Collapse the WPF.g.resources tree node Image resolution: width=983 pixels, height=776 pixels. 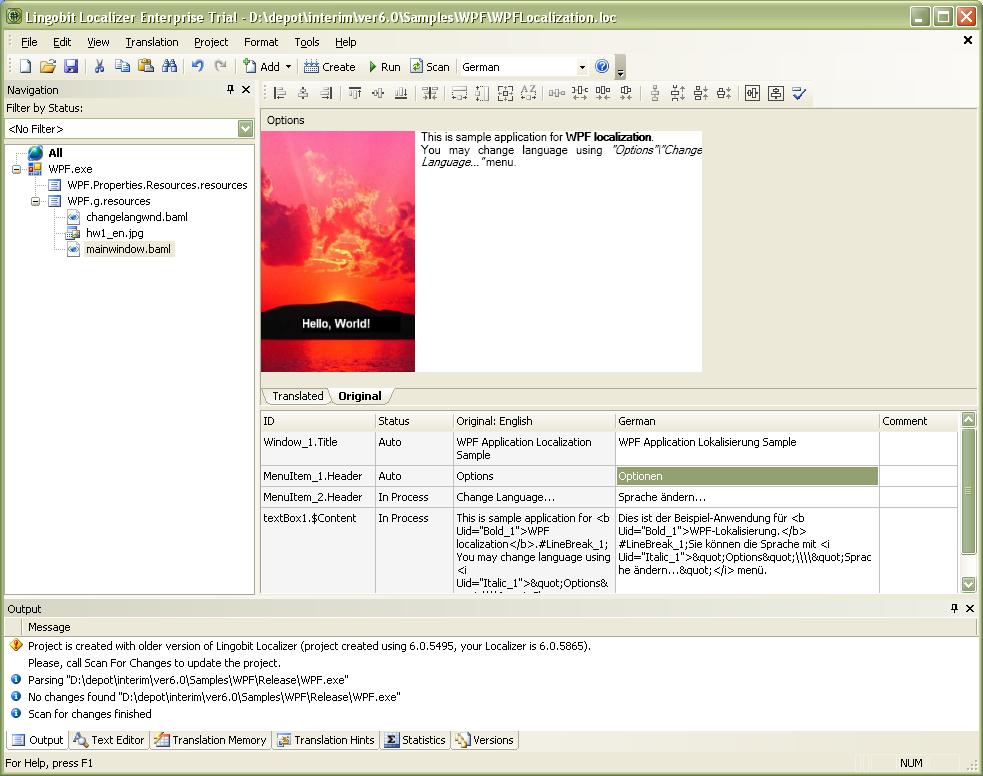coord(37,201)
